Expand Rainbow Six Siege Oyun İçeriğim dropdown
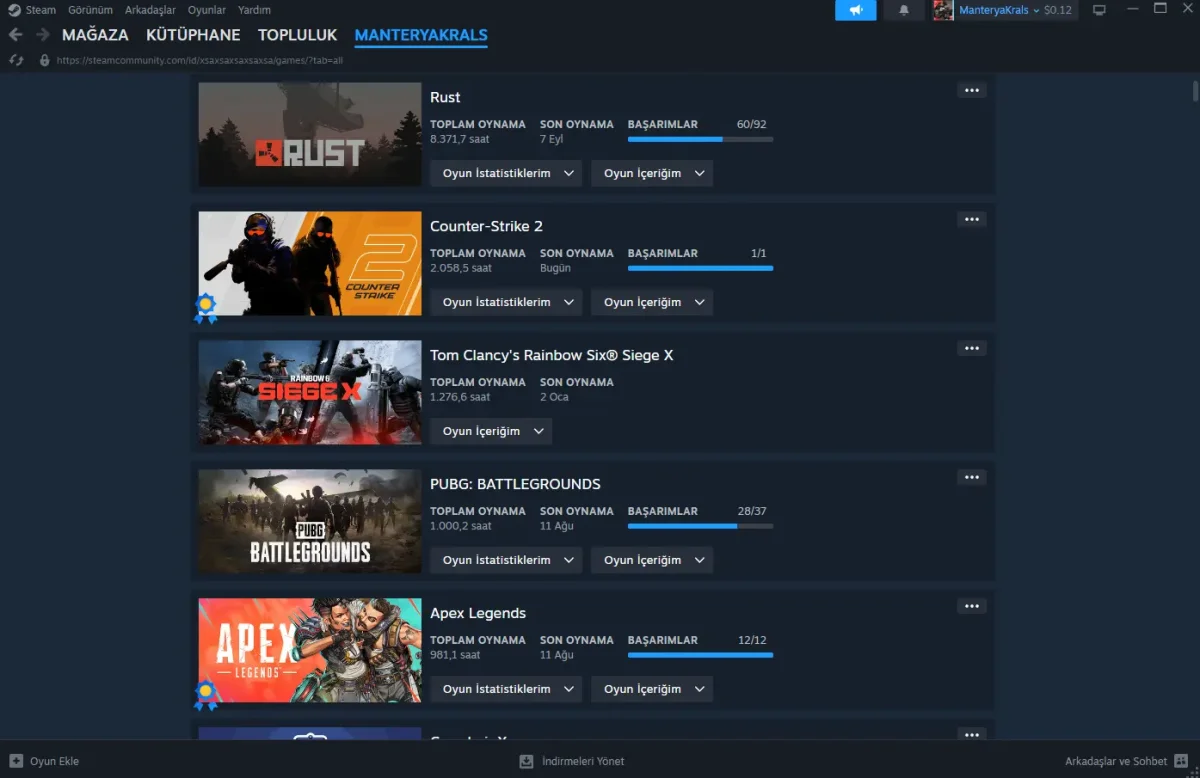 coord(490,431)
